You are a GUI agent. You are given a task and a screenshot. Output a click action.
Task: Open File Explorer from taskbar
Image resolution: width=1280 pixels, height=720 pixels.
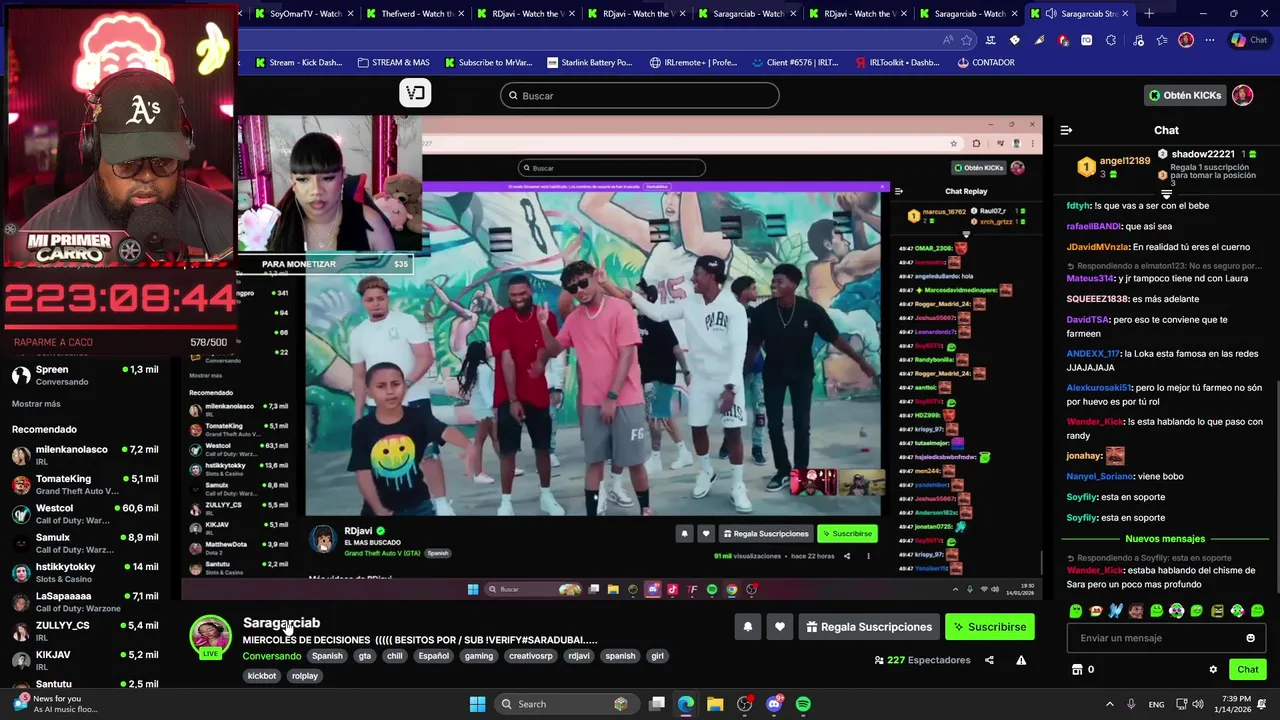(715, 704)
